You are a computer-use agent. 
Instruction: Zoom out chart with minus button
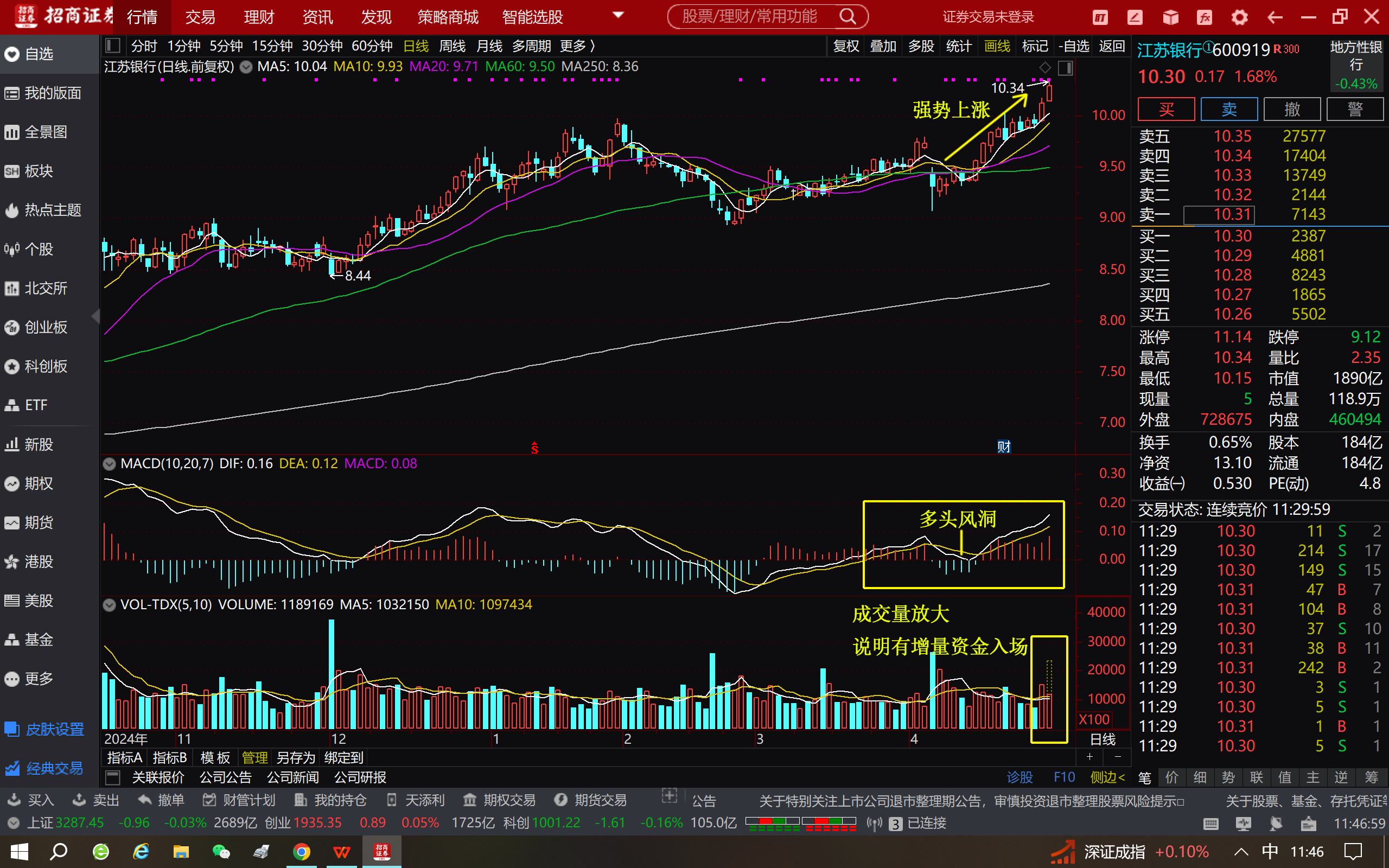[1118, 757]
